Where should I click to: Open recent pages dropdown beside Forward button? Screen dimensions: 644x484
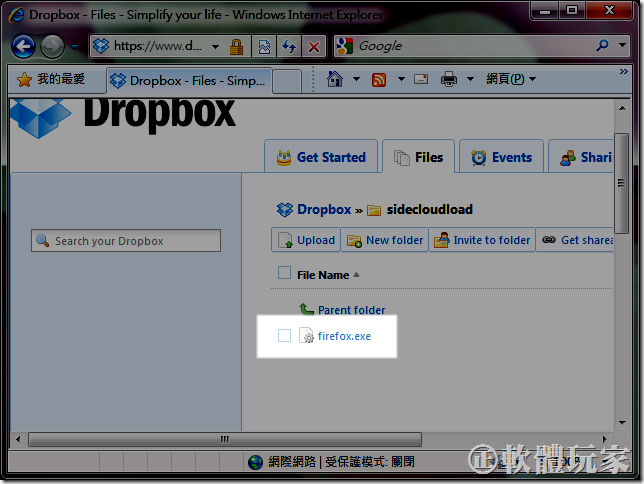click(x=74, y=46)
